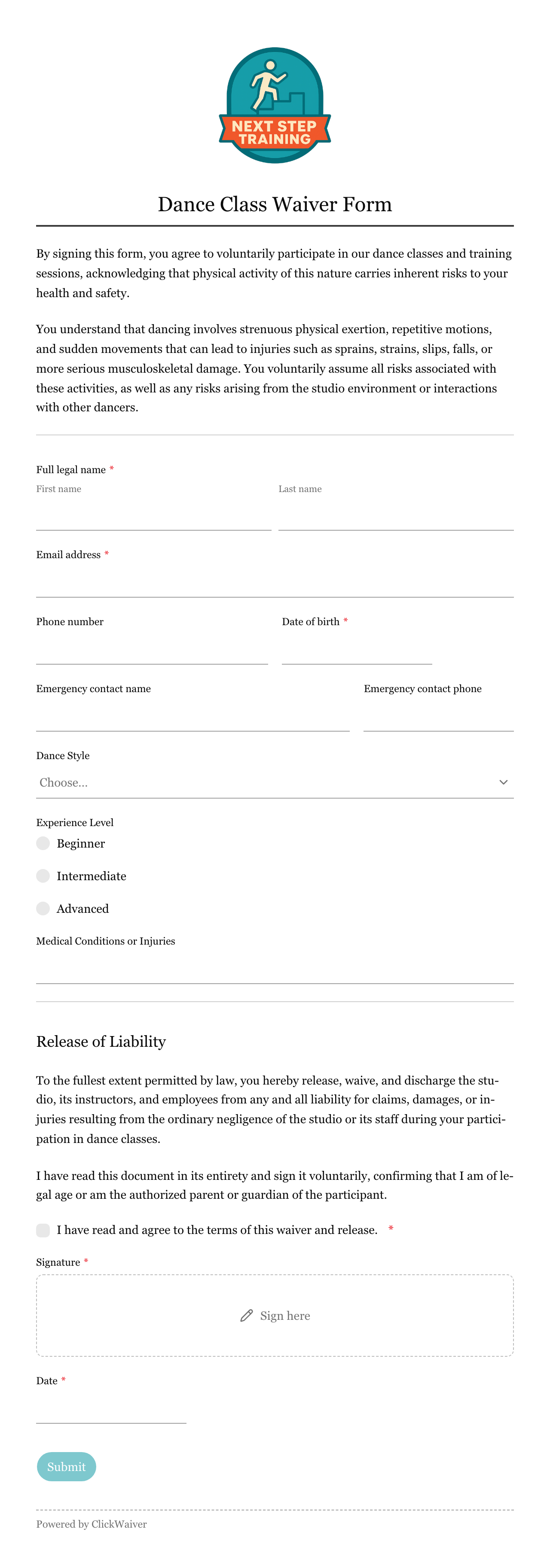Image resolution: width=550 pixels, height=1568 pixels.
Task: Select the Beginner experience level
Action: [x=43, y=843]
